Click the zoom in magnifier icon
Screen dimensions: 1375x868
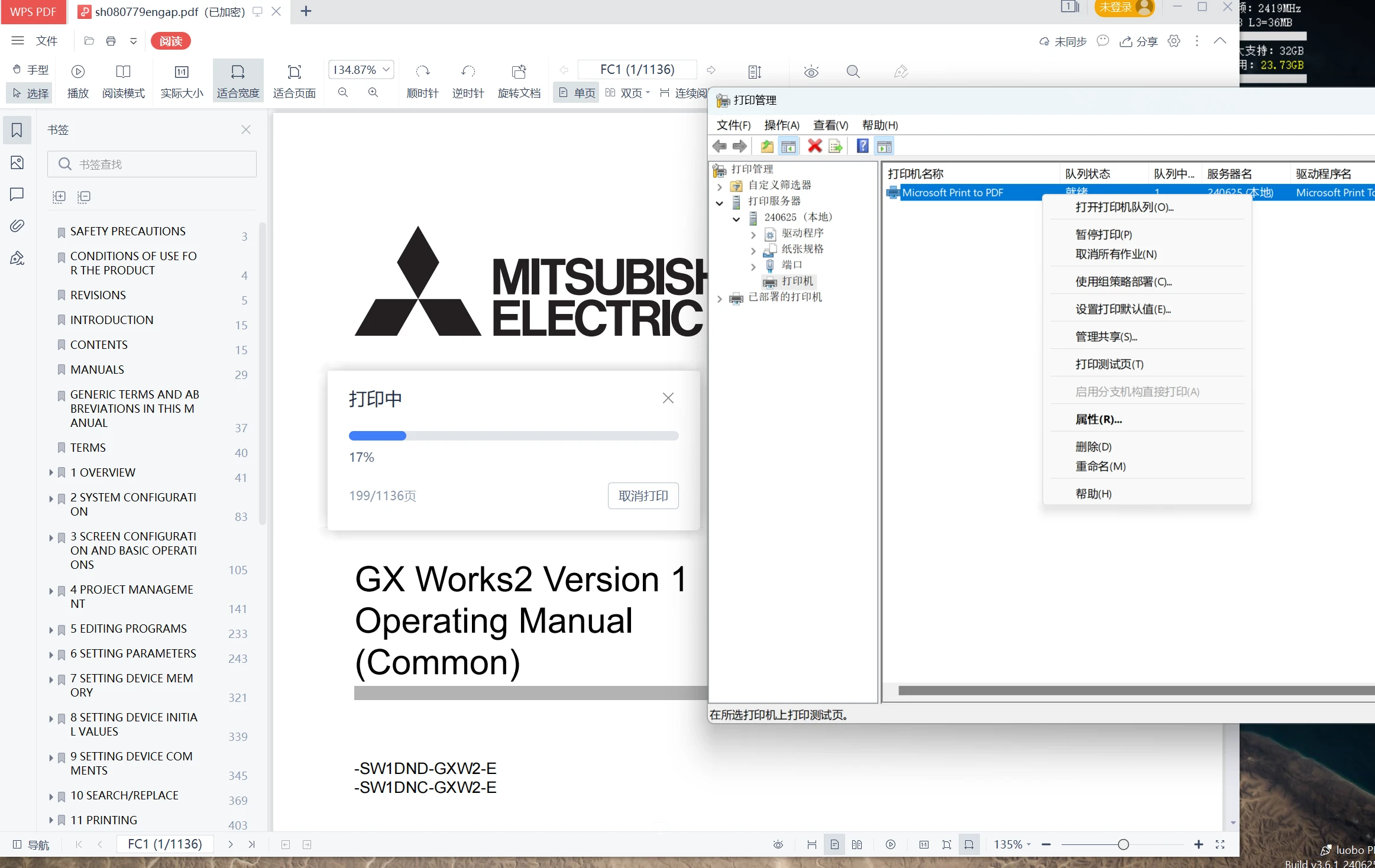pyautogui.click(x=373, y=92)
